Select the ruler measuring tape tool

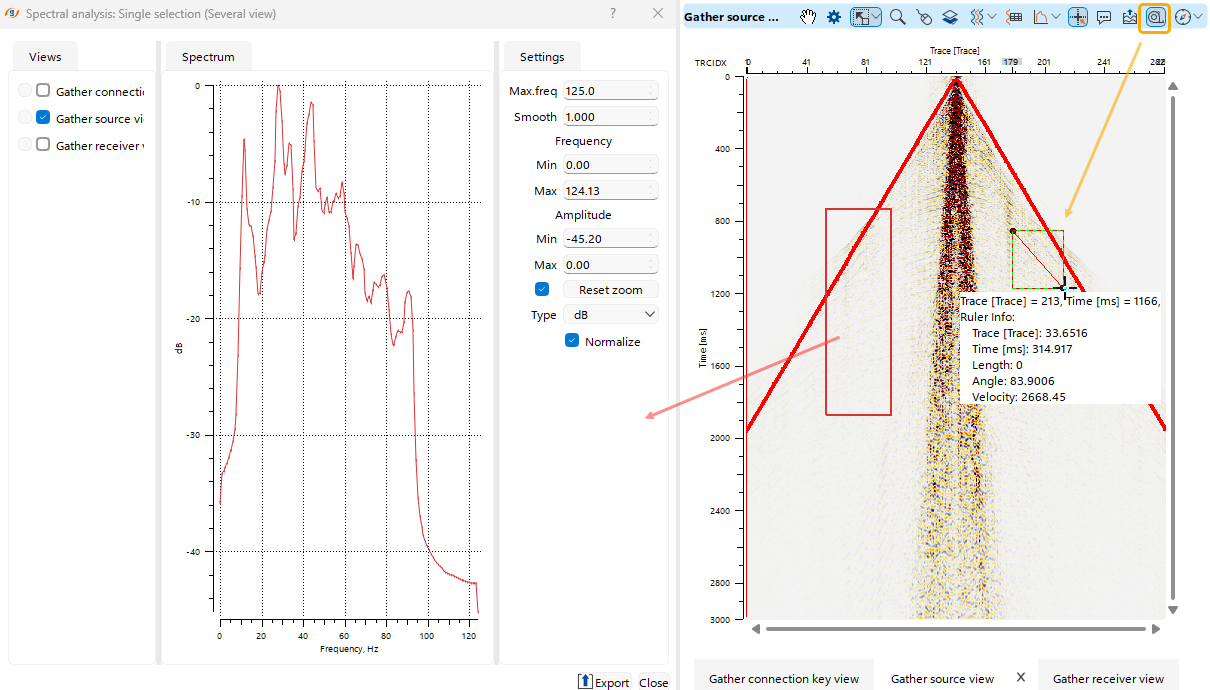point(1155,17)
